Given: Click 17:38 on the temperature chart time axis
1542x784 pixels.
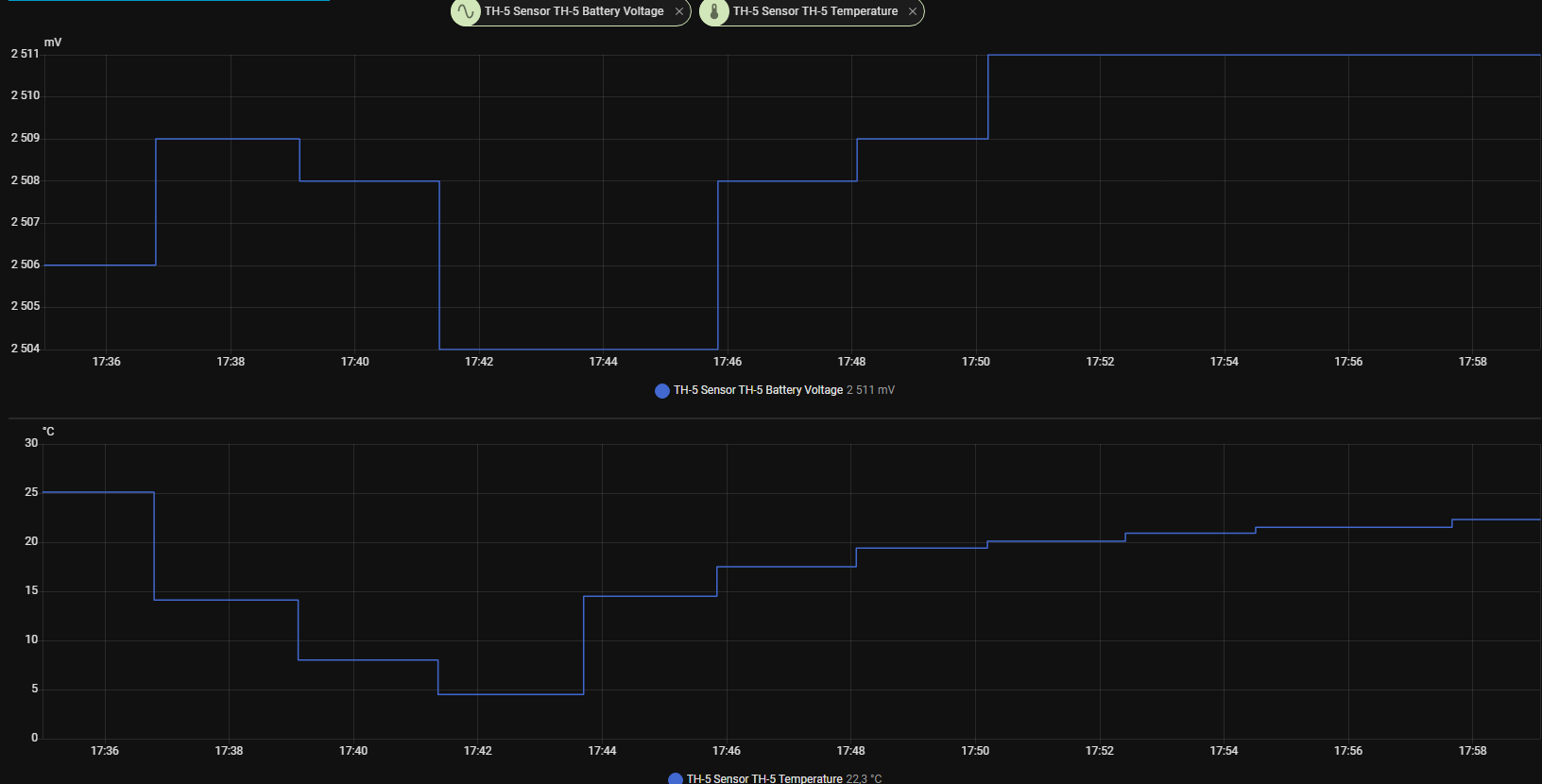Looking at the screenshot, I should click(x=229, y=751).
